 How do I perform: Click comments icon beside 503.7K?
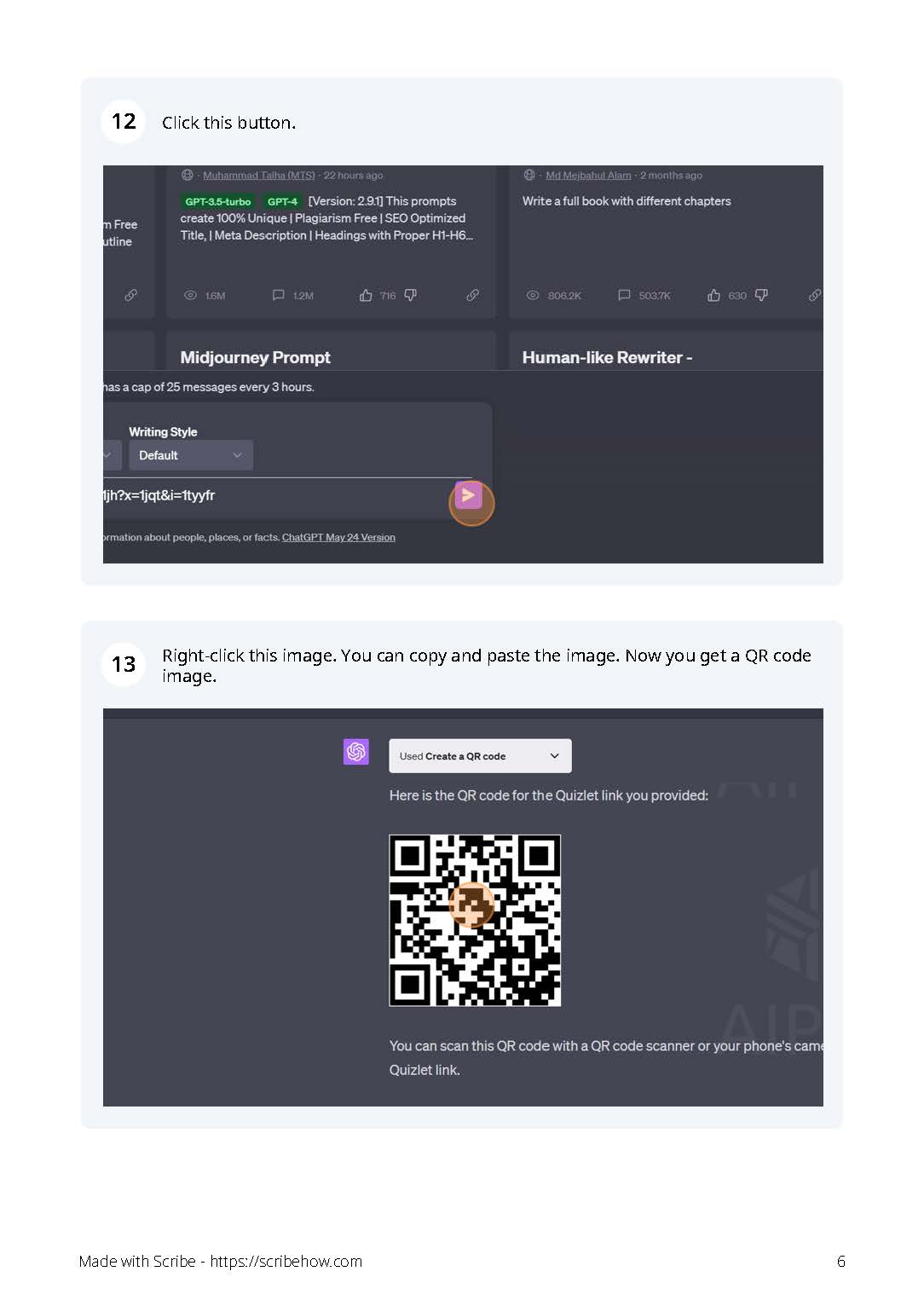(624, 296)
